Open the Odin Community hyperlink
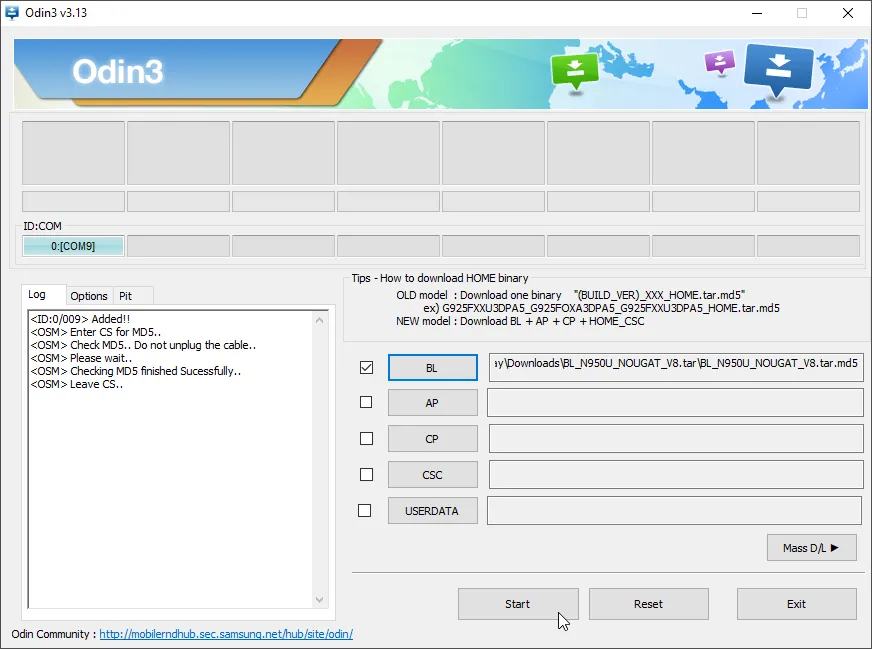 click(225, 634)
